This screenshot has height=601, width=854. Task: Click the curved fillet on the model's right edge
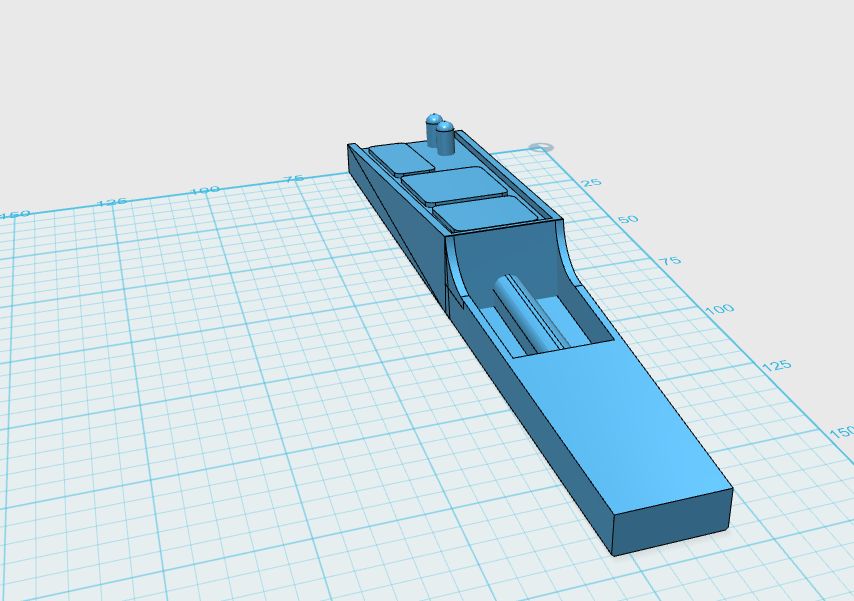click(572, 262)
